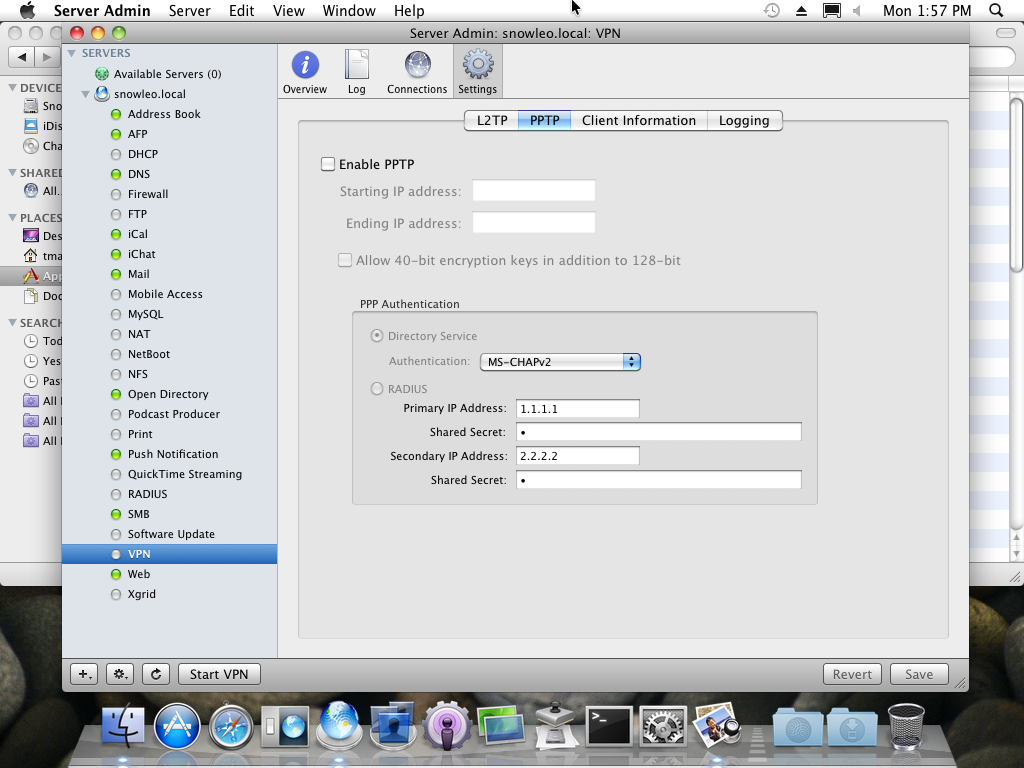Click the Ending IP address field
The height and width of the screenshot is (768, 1024).
(x=534, y=223)
